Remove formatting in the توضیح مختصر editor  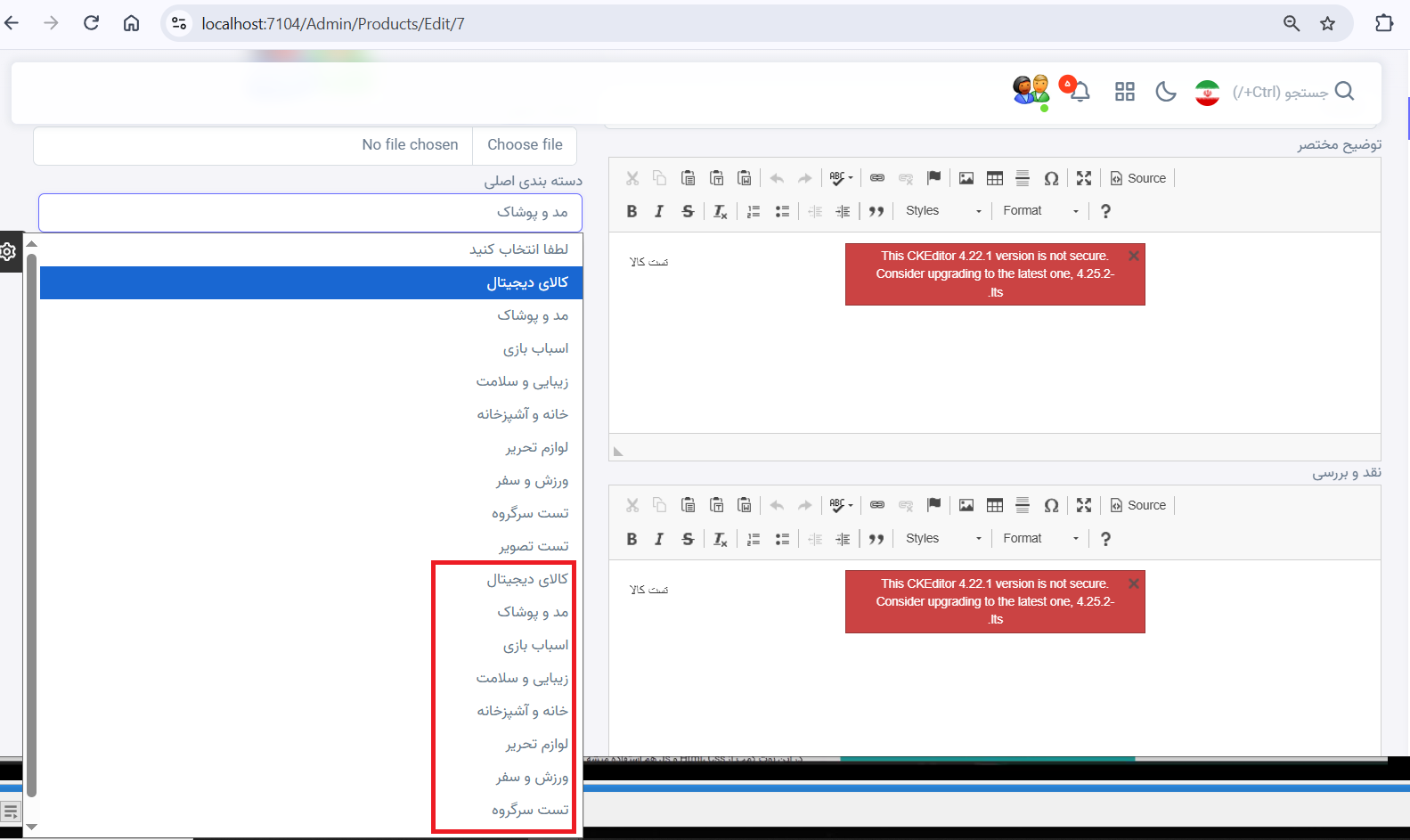click(x=721, y=211)
